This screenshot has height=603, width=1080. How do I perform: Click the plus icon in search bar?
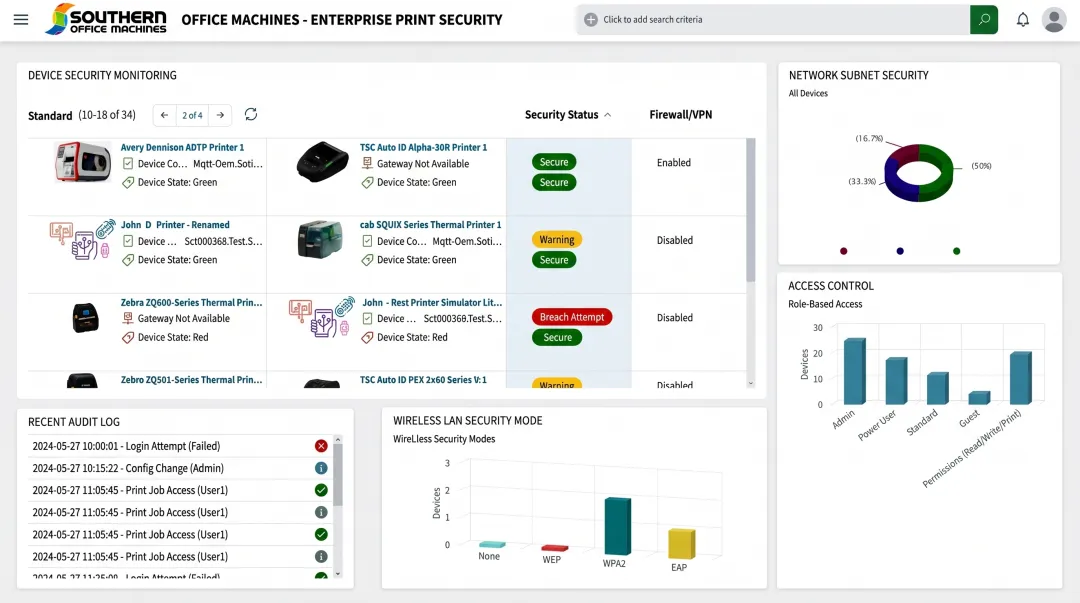click(x=590, y=19)
